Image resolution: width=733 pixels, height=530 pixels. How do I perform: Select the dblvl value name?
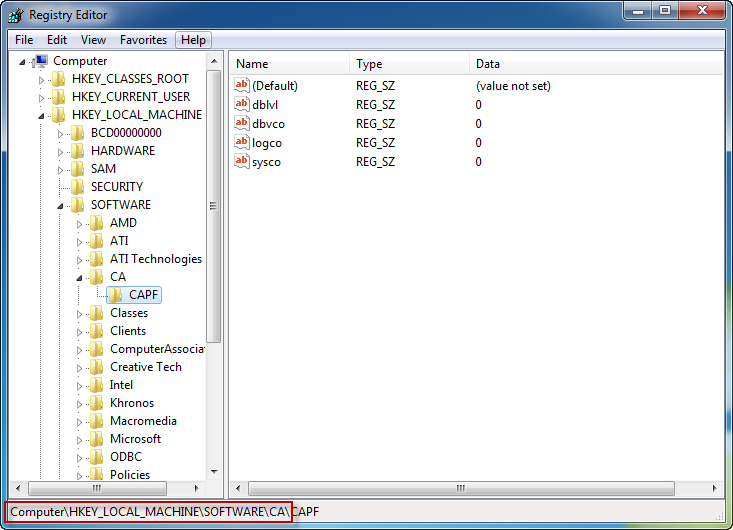pos(265,105)
